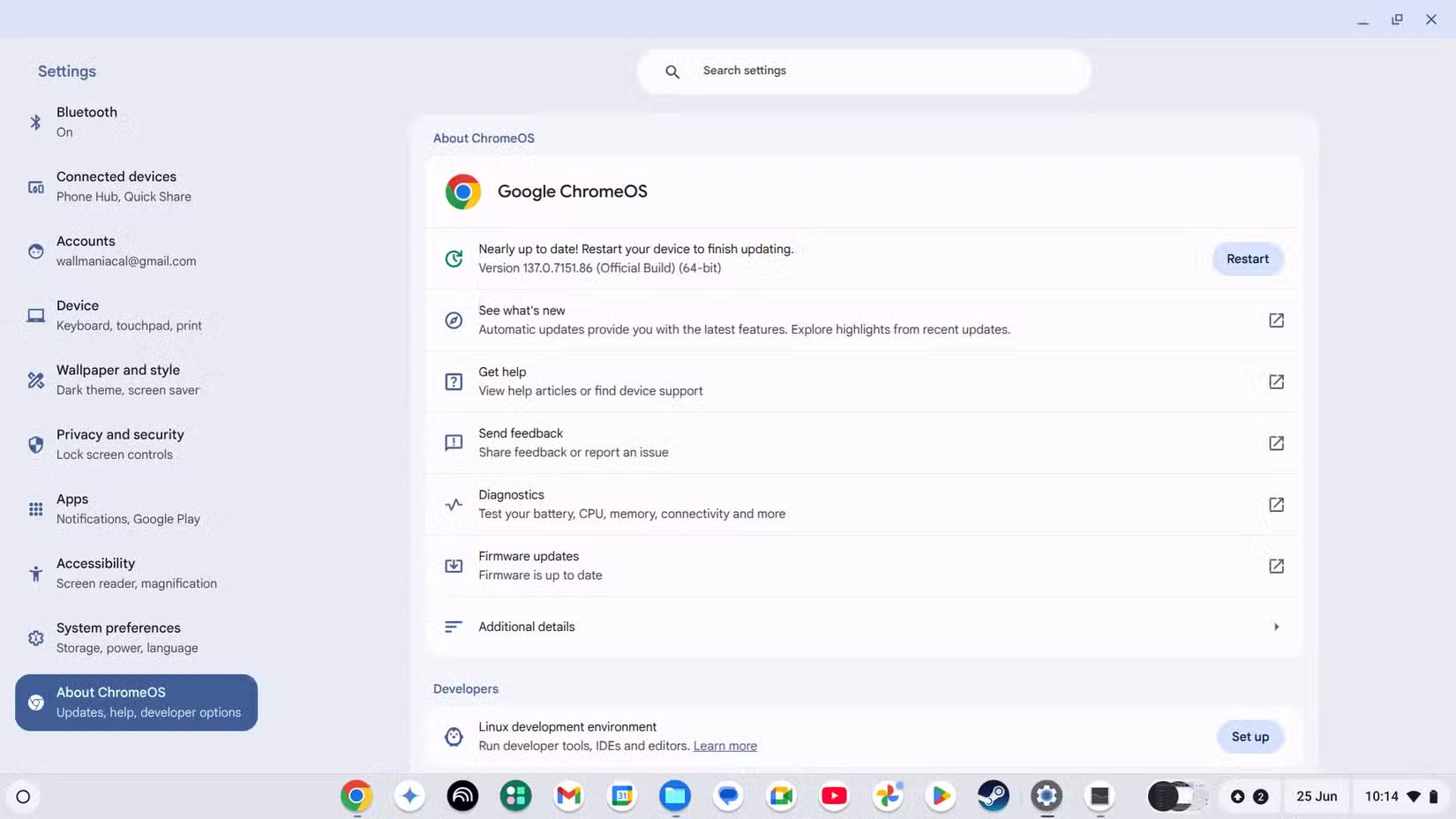1456x819 pixels.
Task: Click the update arrow icon in status tray
Action: coord(1238,795)
